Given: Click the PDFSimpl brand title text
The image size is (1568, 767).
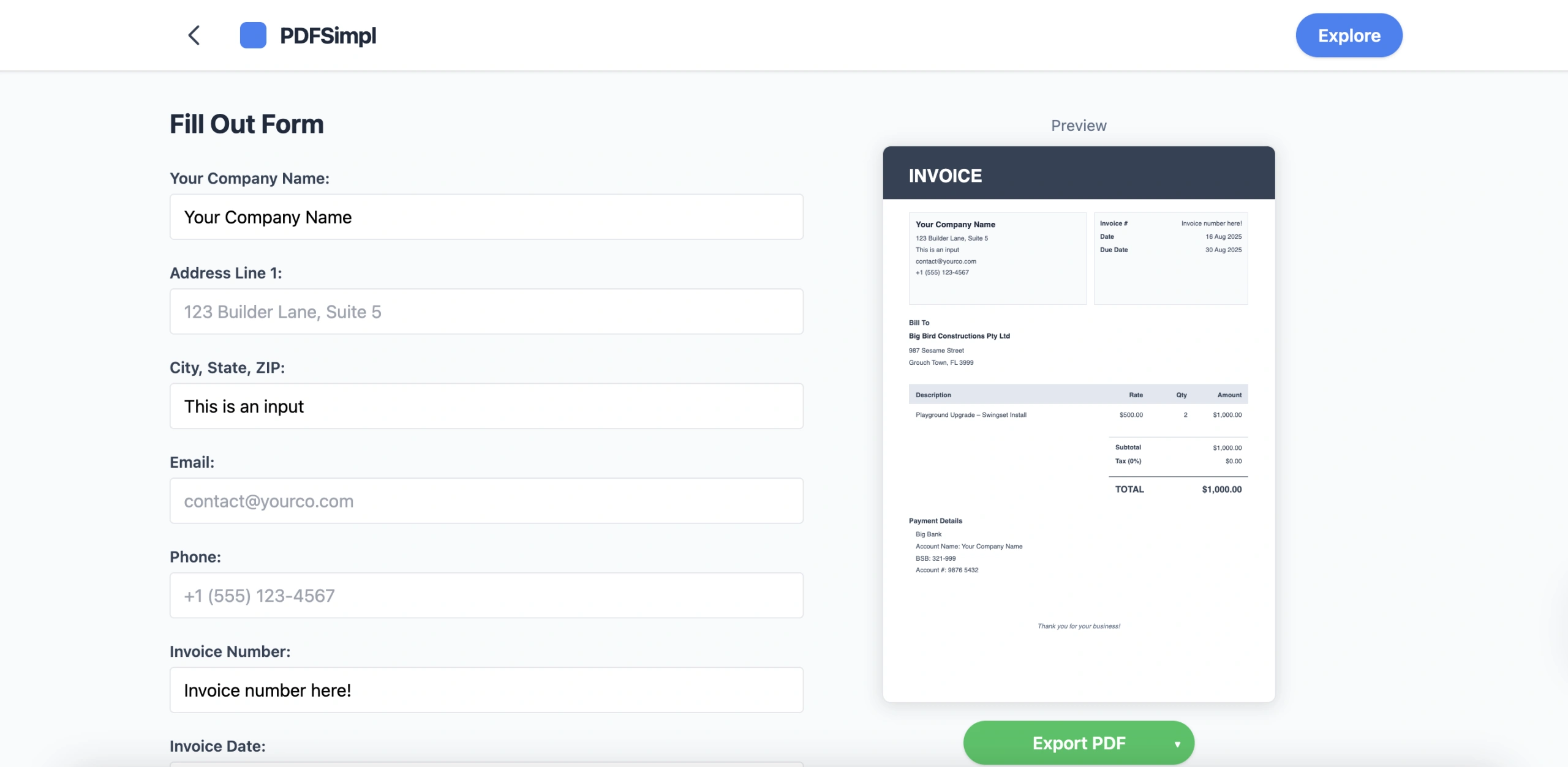Looking at the screenshot, I should coord(328,36).
